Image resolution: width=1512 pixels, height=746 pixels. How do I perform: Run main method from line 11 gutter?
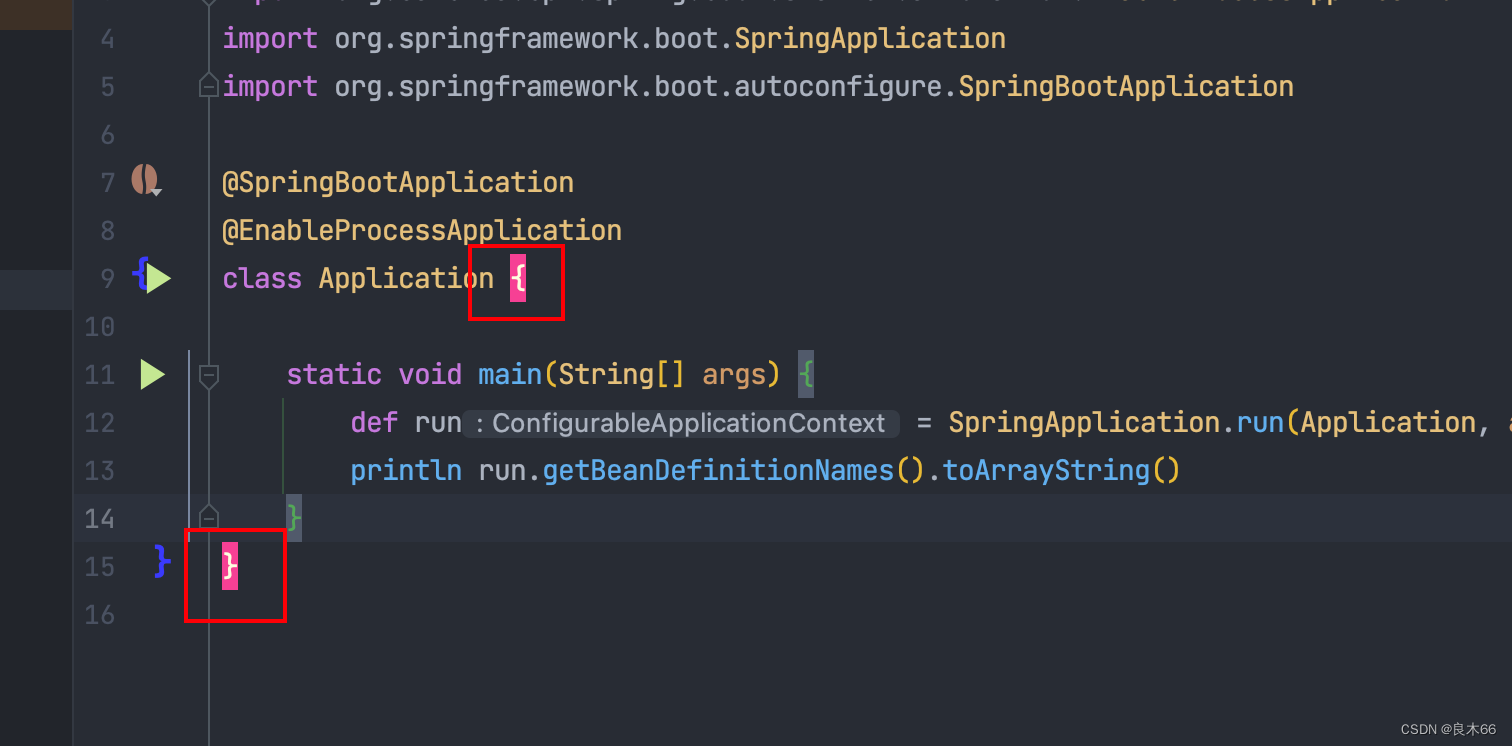click(152, 375)
